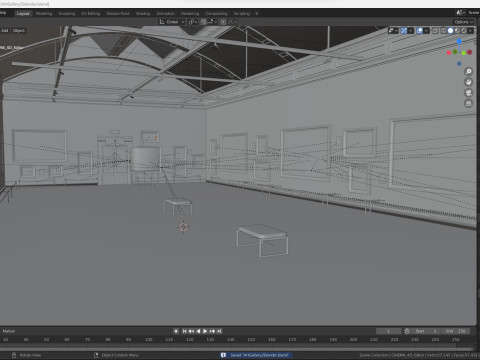The image size is (480, 360).
Task: Open the Modeling workspace tab
Action: pos(44,13)
